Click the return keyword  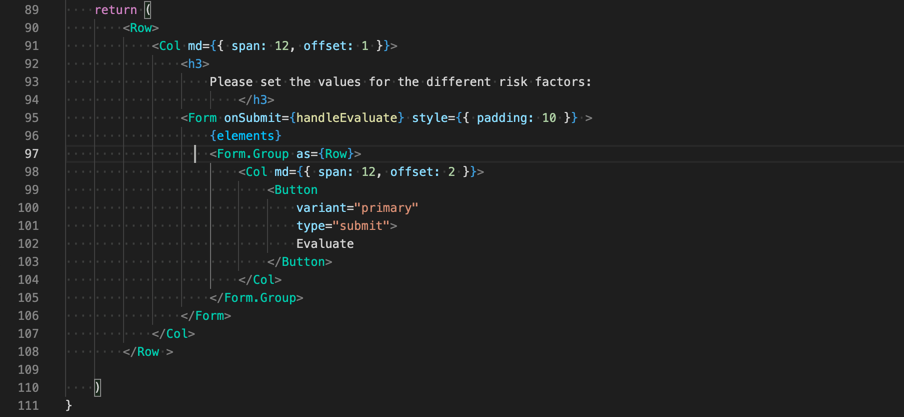point(116,10)
